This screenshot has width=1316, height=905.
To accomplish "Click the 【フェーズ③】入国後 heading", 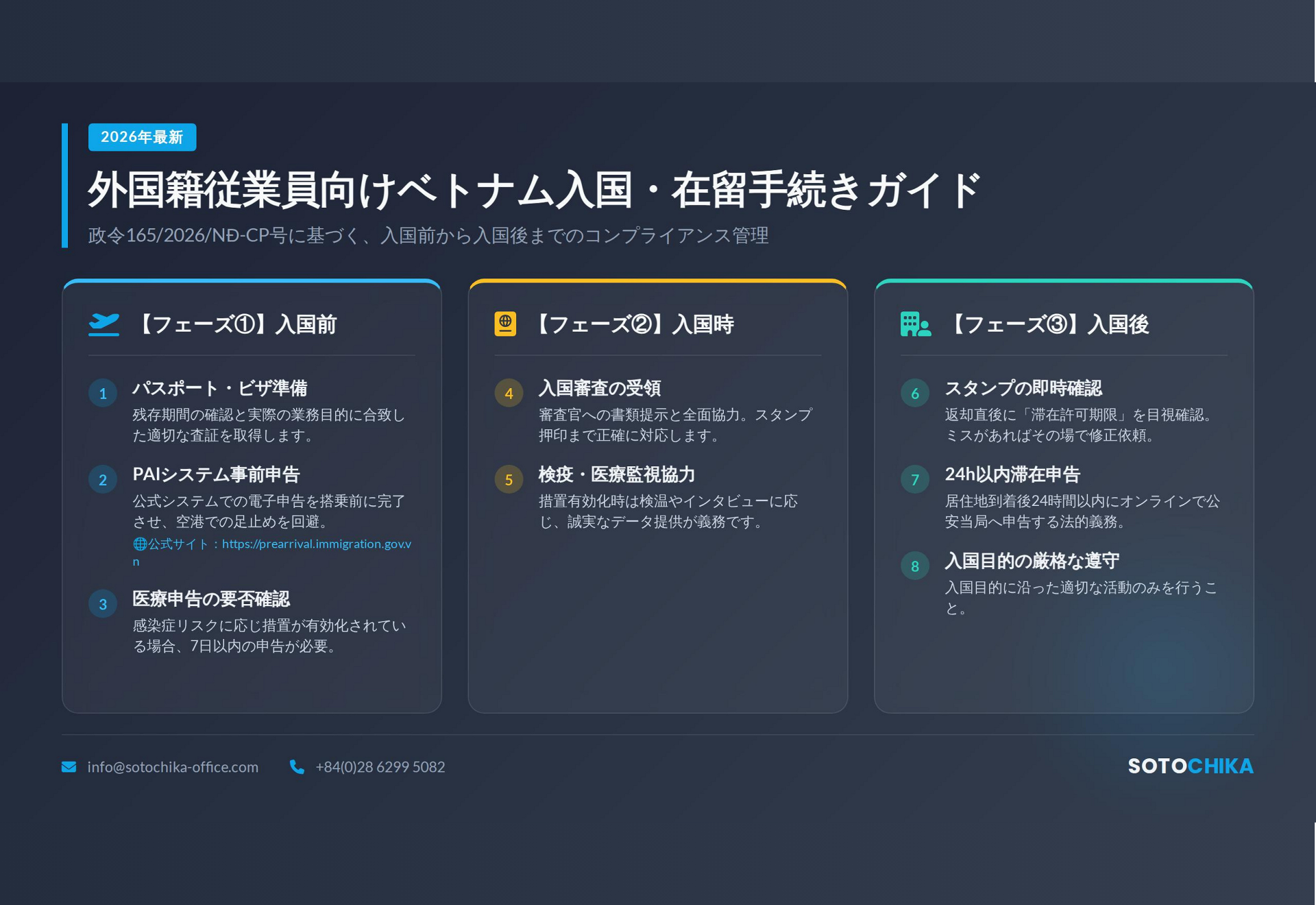I will 1048,324.
